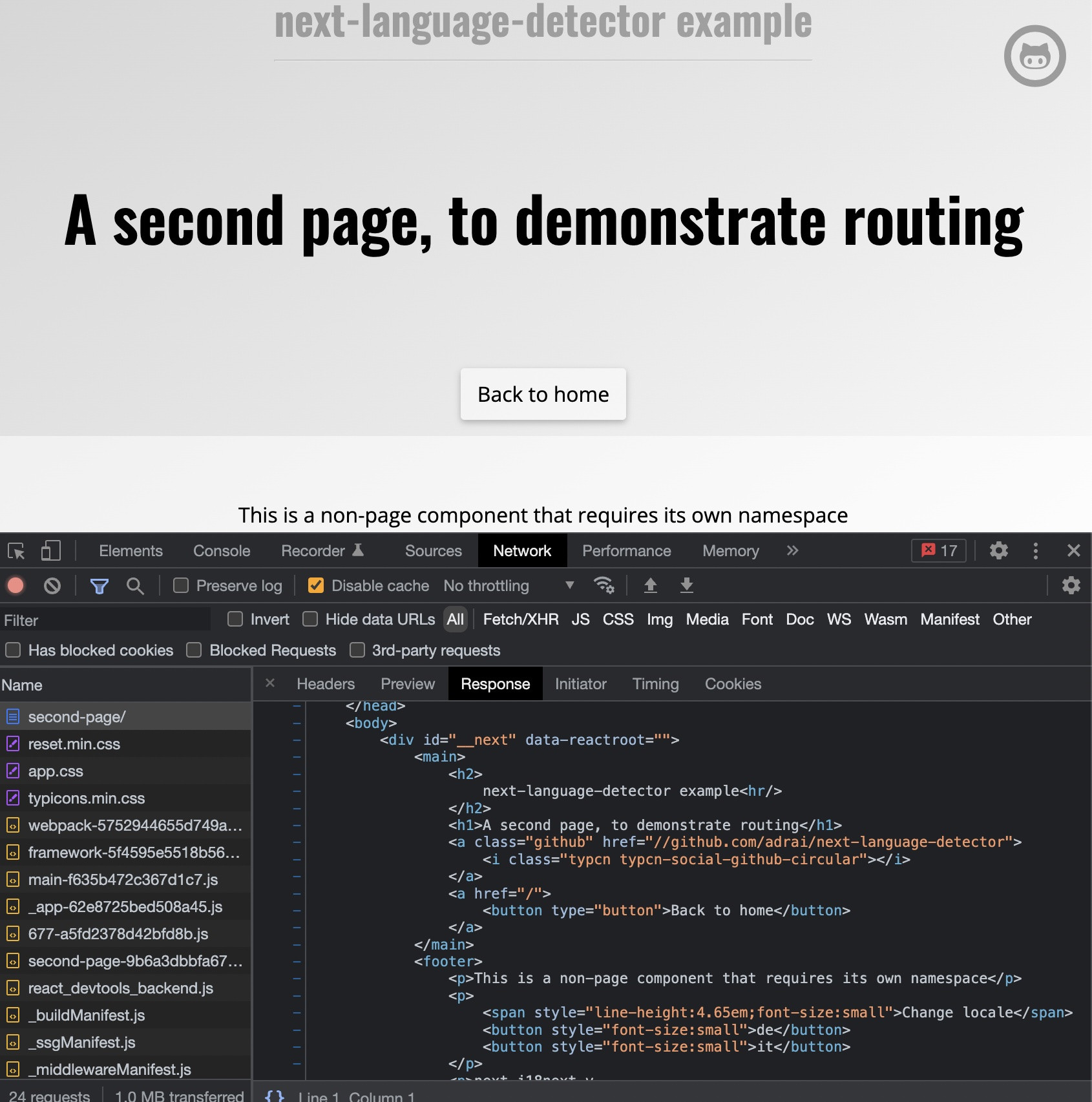Screen dimensions: 1092x1102
Task: Stop recording the network log
Action: tap(16, 586)
